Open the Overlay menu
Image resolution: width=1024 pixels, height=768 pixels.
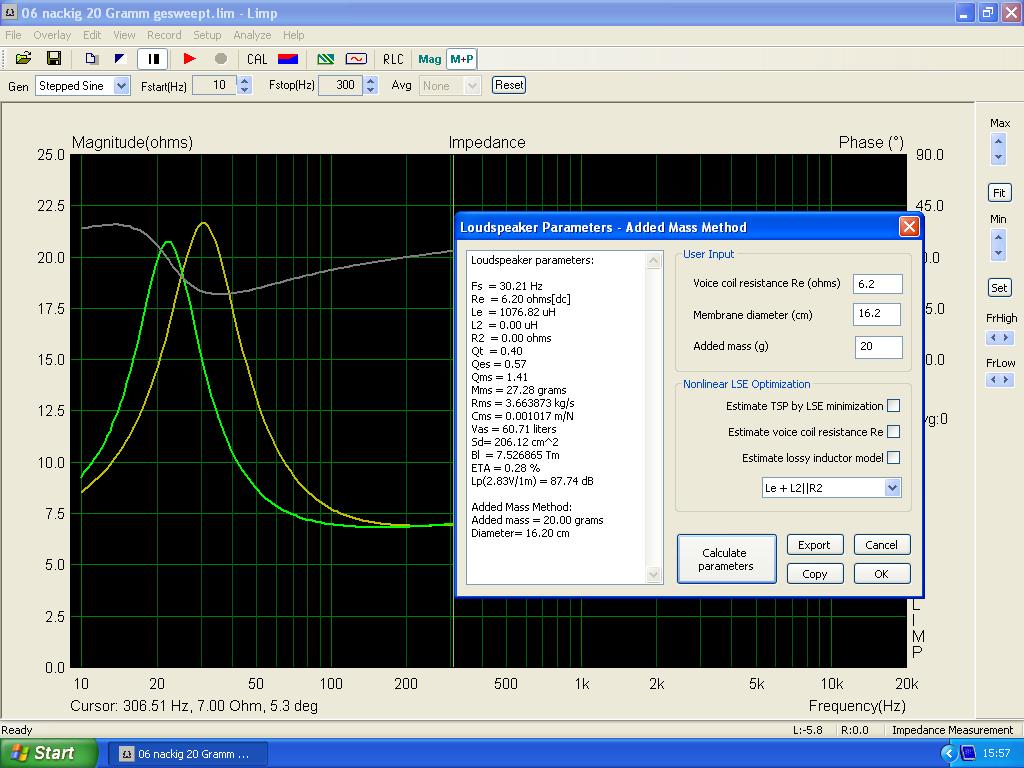point(52,35)
